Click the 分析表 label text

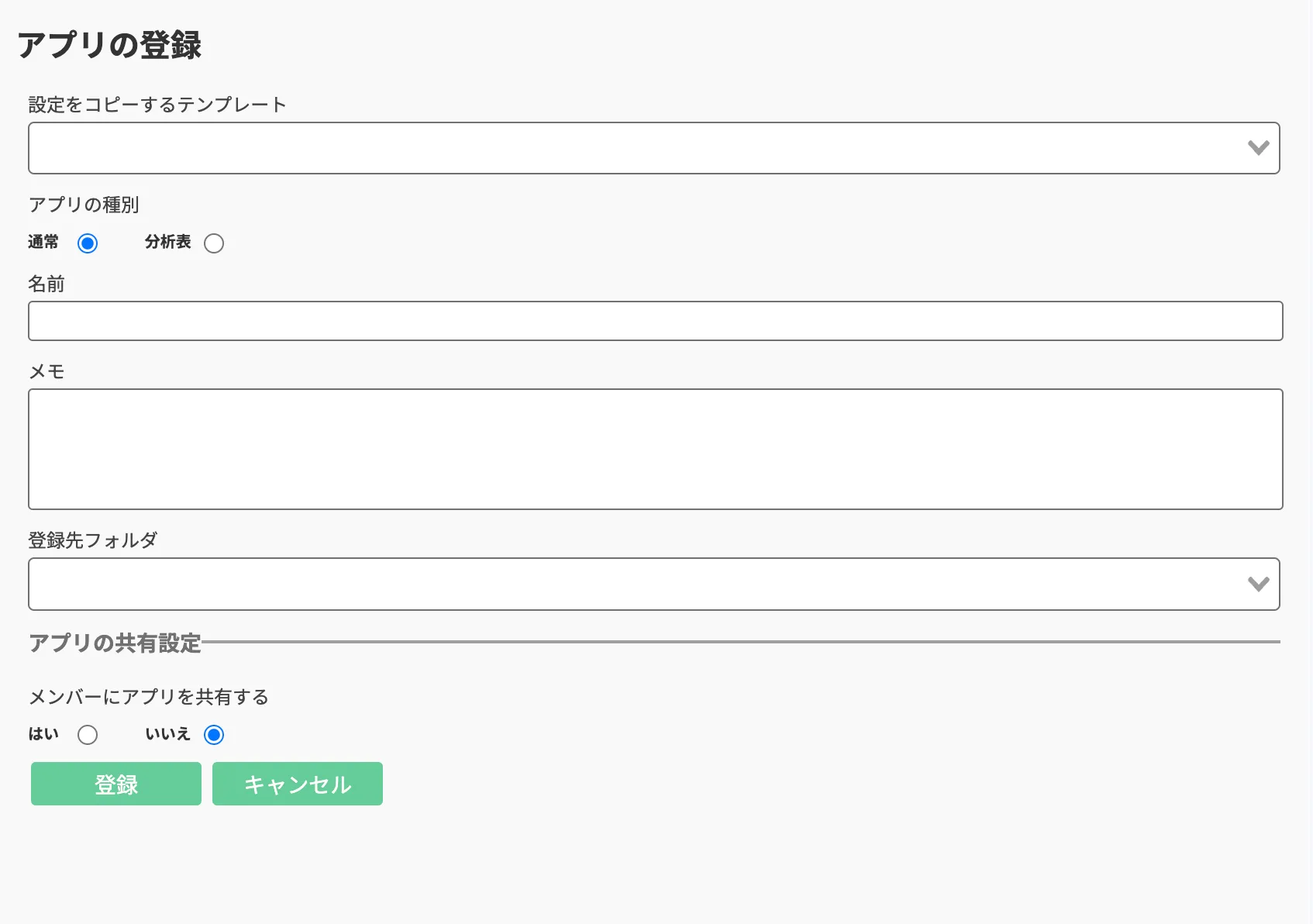(x=167, y=242)
